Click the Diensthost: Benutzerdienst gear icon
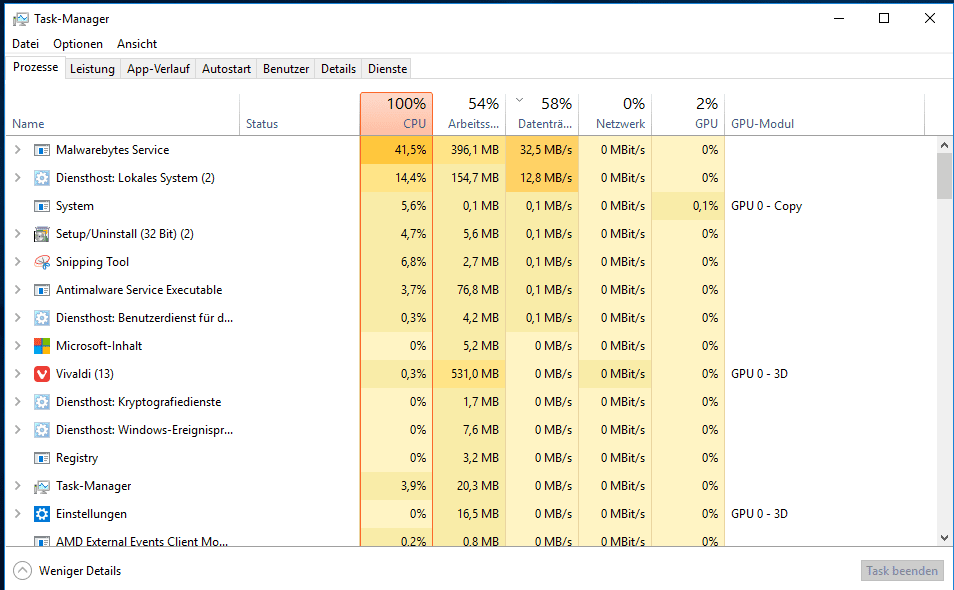954x590 pixels. click(41, 318)
